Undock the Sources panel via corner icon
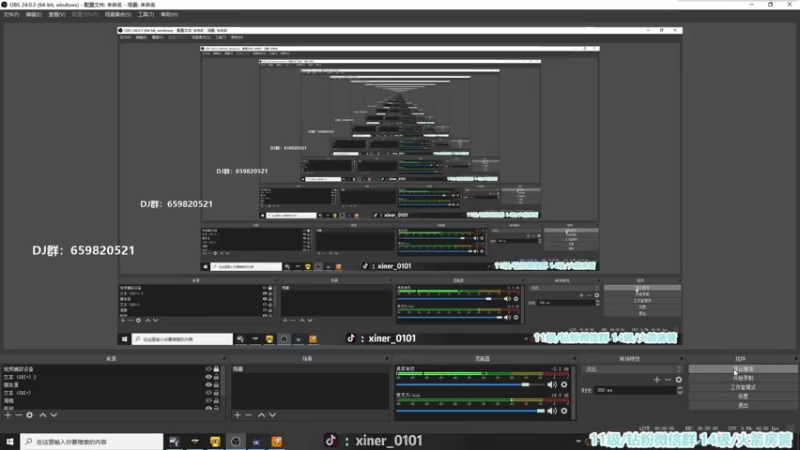Image resolution: width=800 pixels, height=450 pixels. pos(224,359)
